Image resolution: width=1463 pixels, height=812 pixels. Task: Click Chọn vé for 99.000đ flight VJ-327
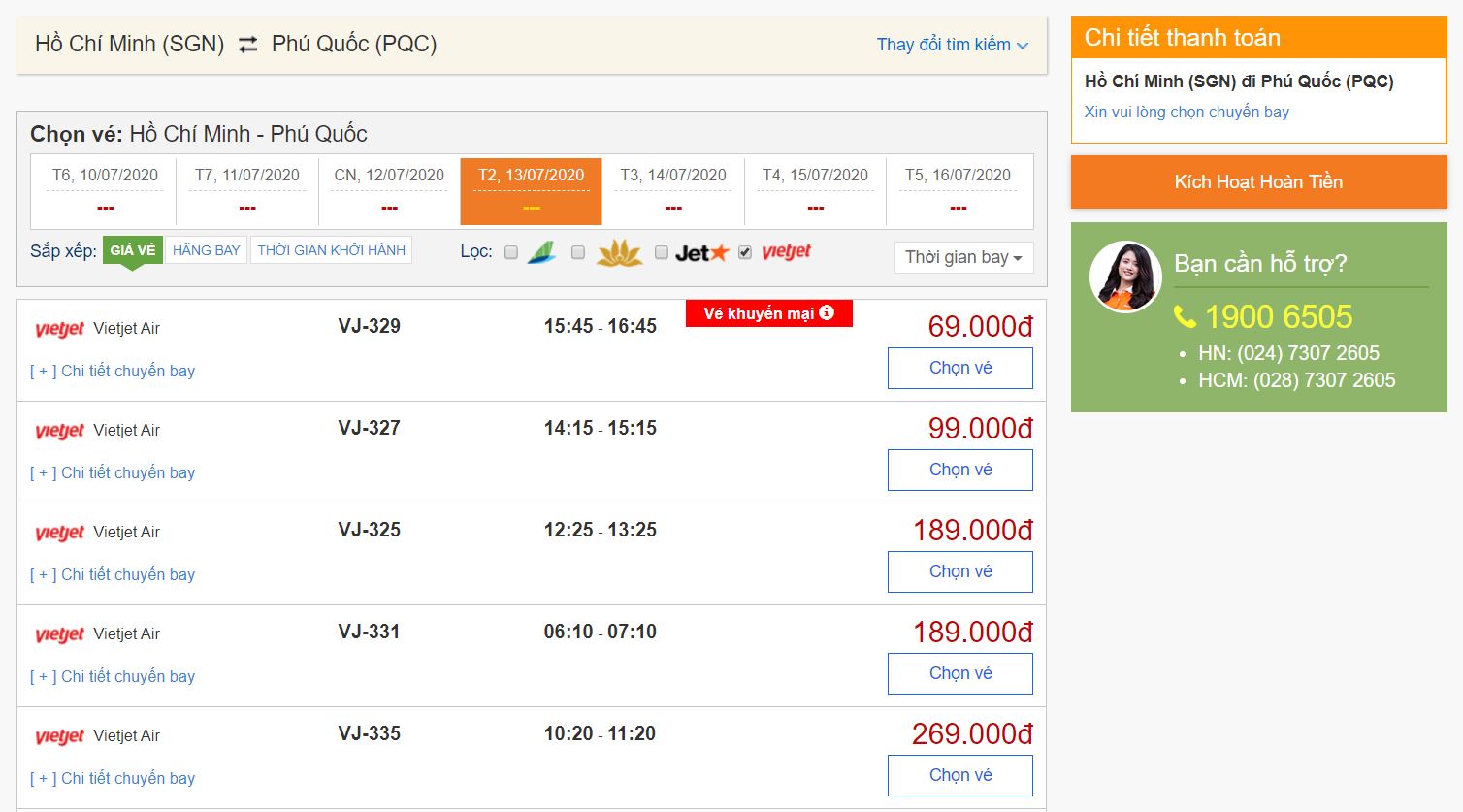coord(960,470)
